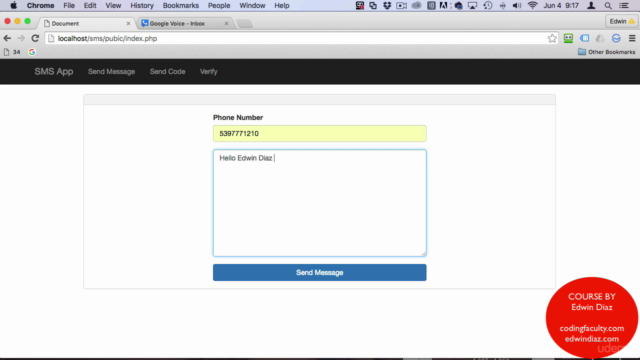Open the Wi-Fi menu bar icon
Image resolution: width=640 pixels, height=360 pixels.
pyautogui.click(x=532, y=5)
